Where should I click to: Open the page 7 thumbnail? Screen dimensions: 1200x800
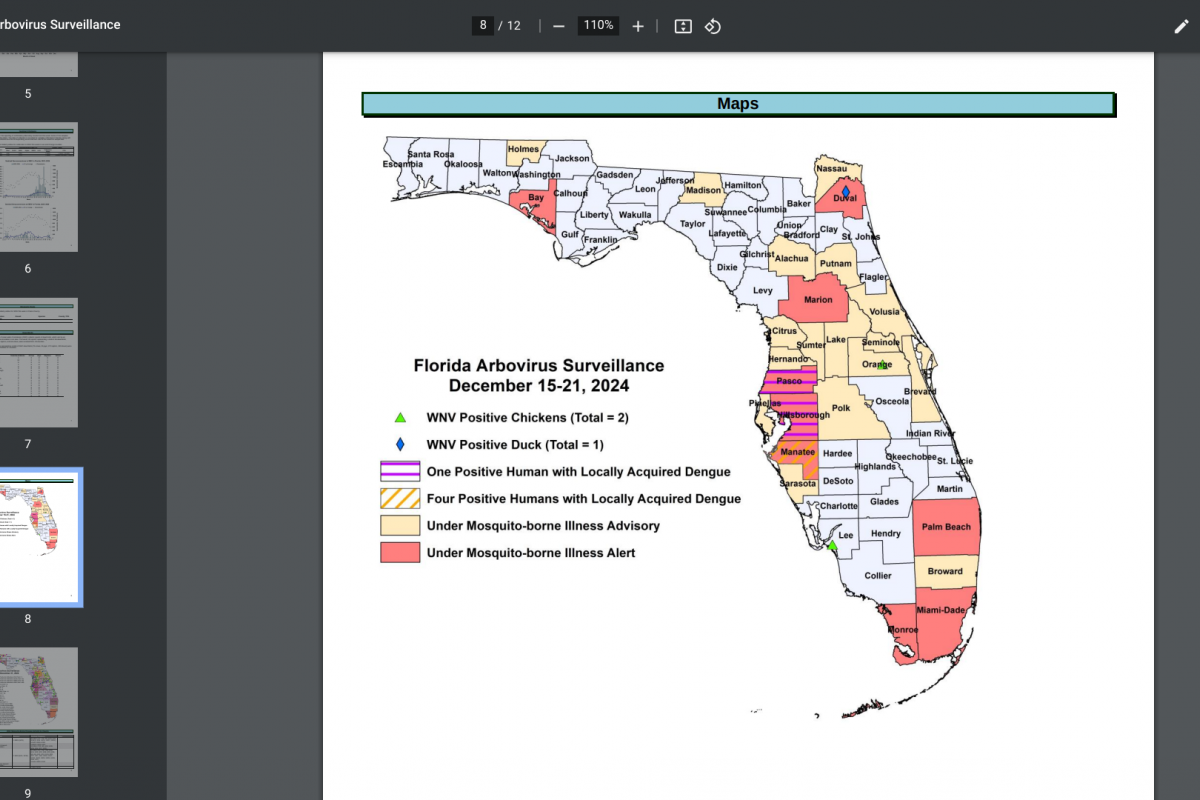click(38, 362)
